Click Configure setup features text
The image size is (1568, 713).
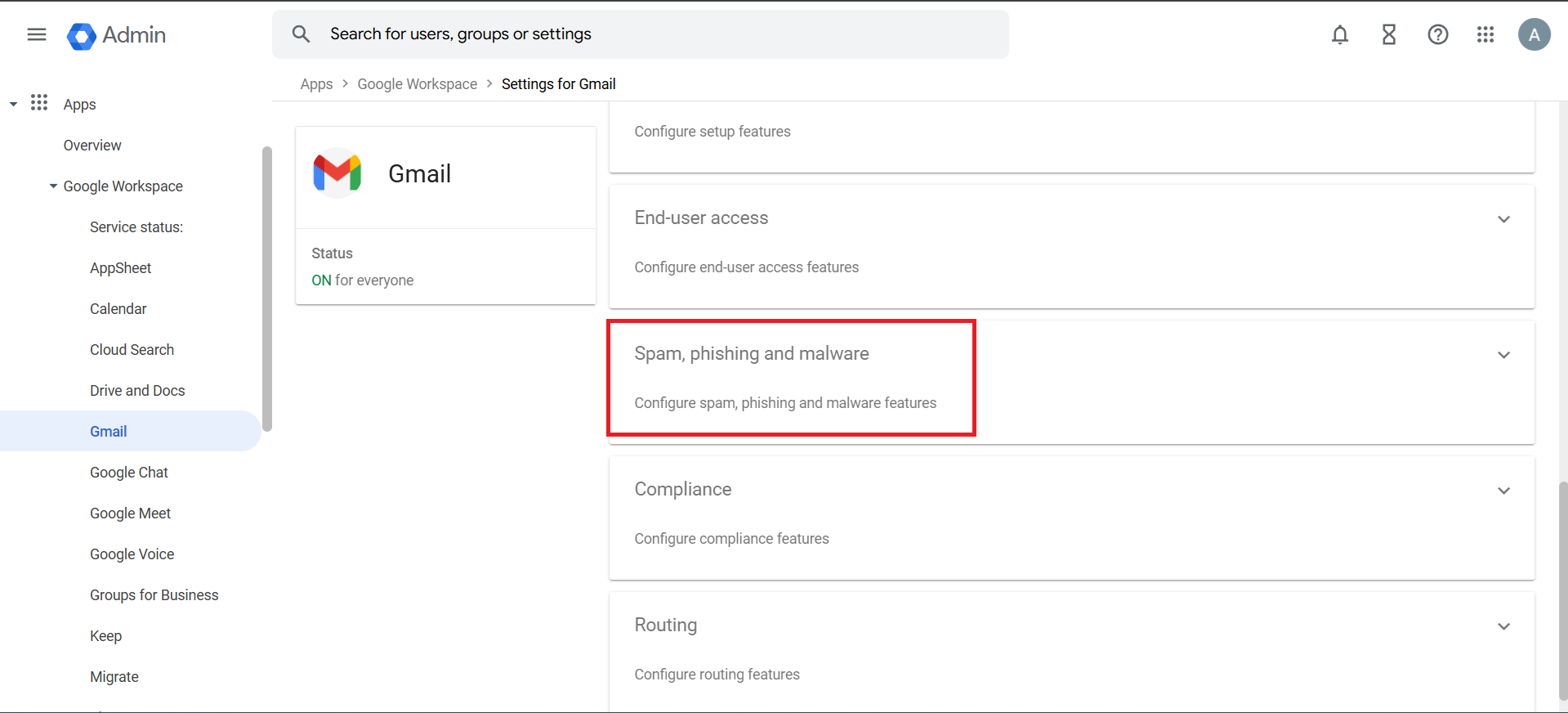pos(713,132)
